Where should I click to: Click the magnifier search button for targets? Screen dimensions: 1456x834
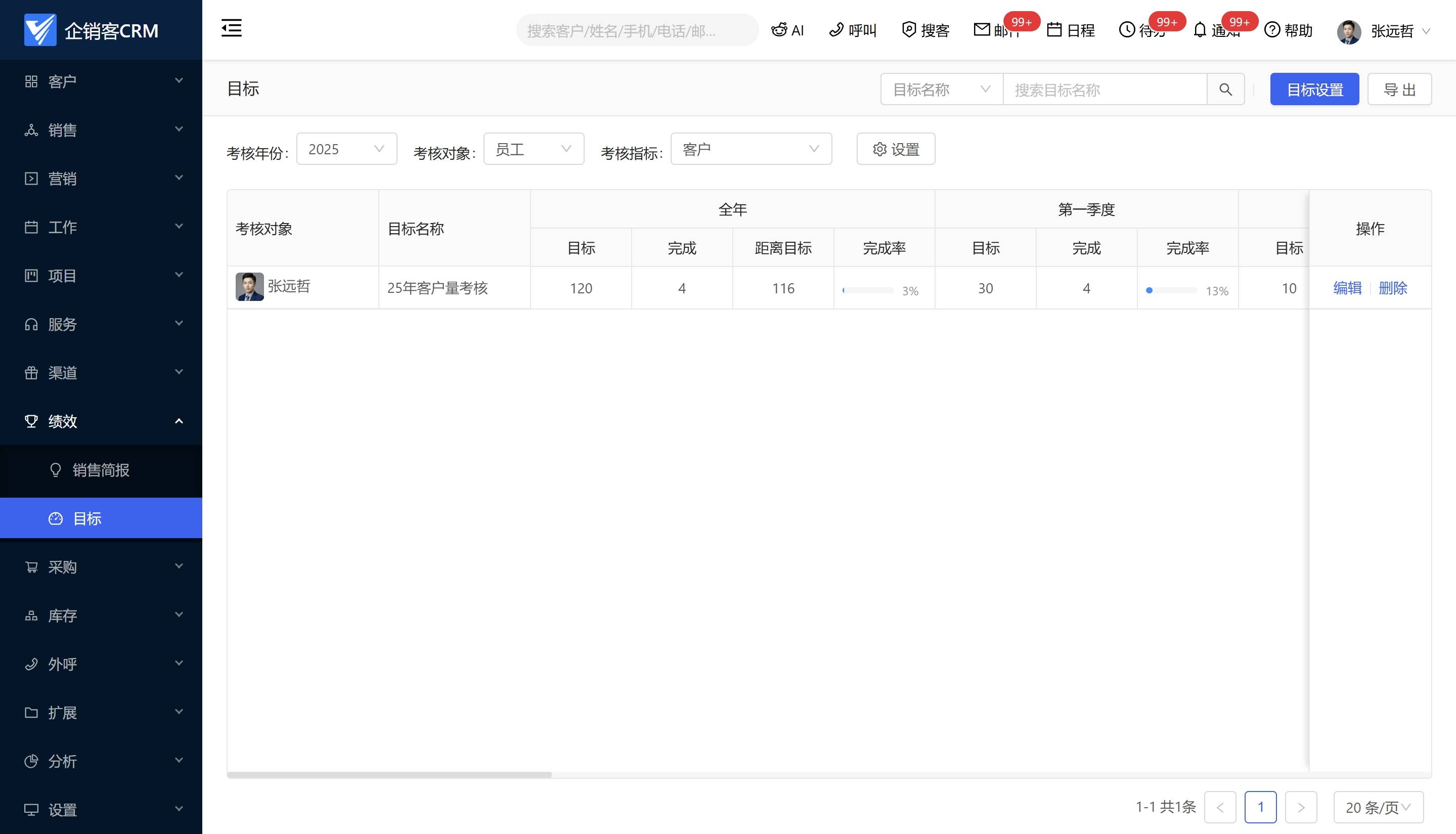(1225, 90)
